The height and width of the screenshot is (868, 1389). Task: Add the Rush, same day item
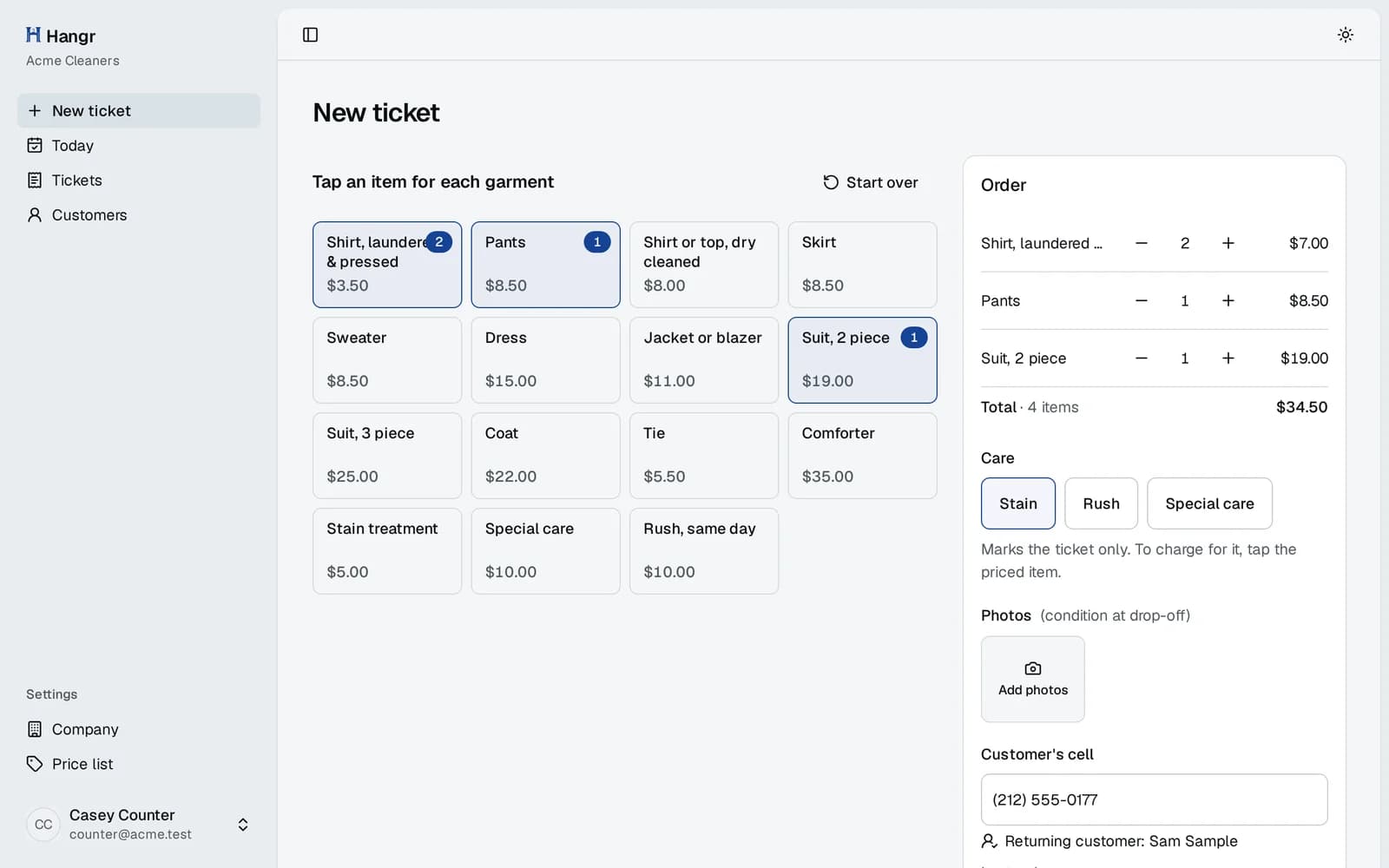coord(704,551)
